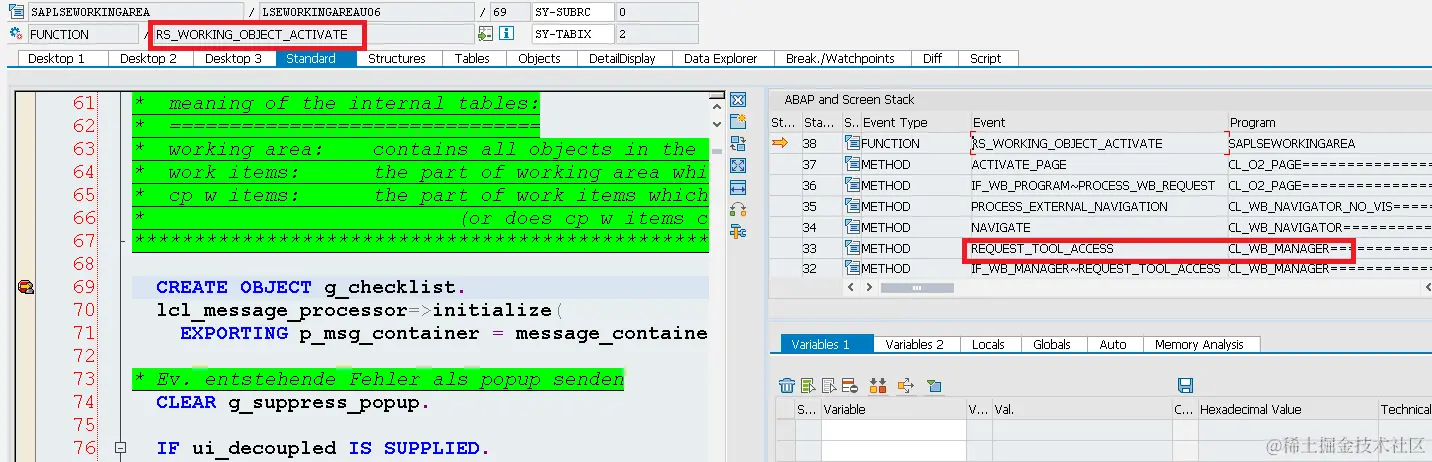Click the full screen expand arrows icon
The height and width of the screenshot is (462, 1432).
pos(739,165)
